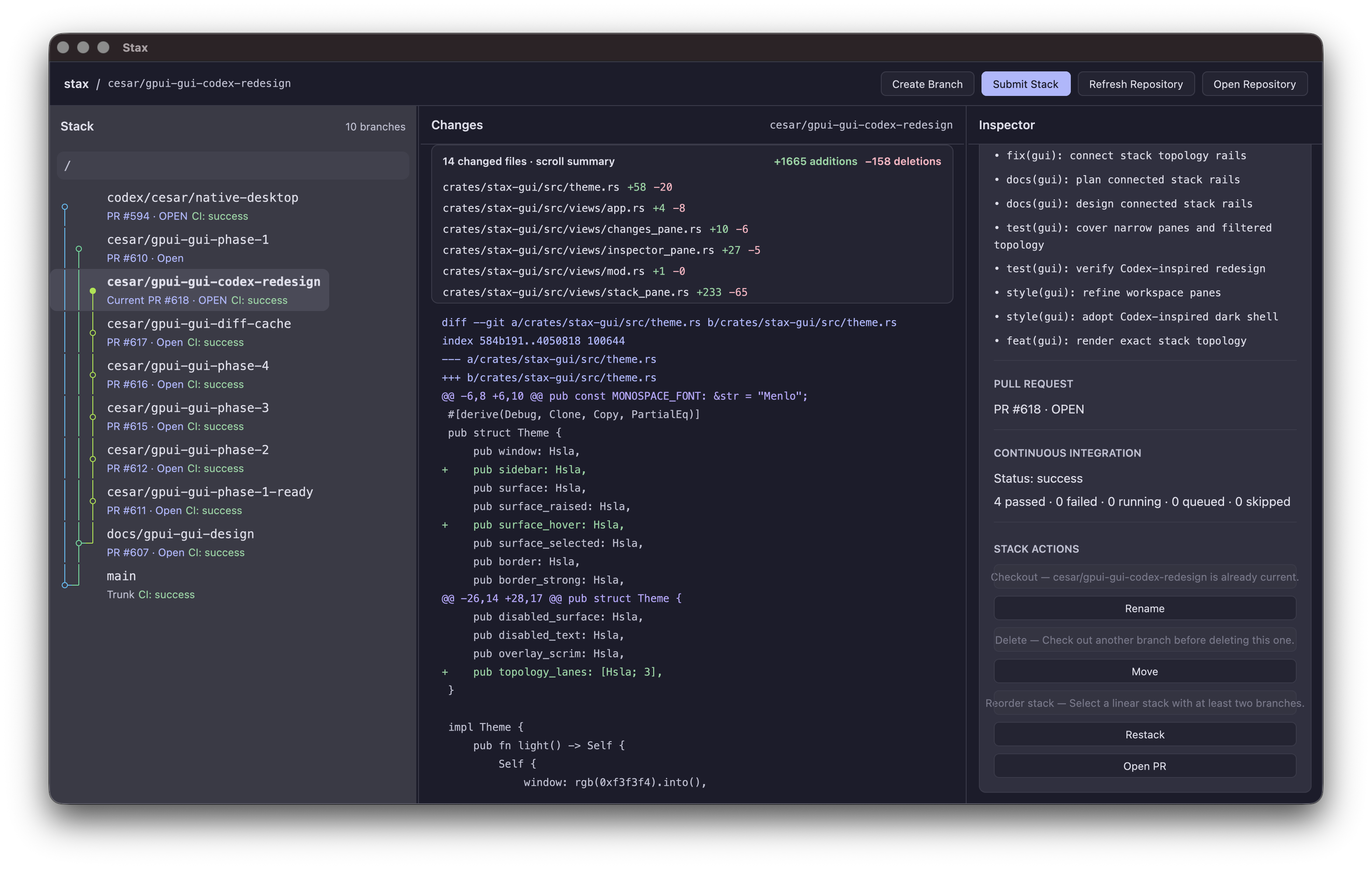
Task: Submit the stack with Submit Stack
Action: [x=1025, y=84]
